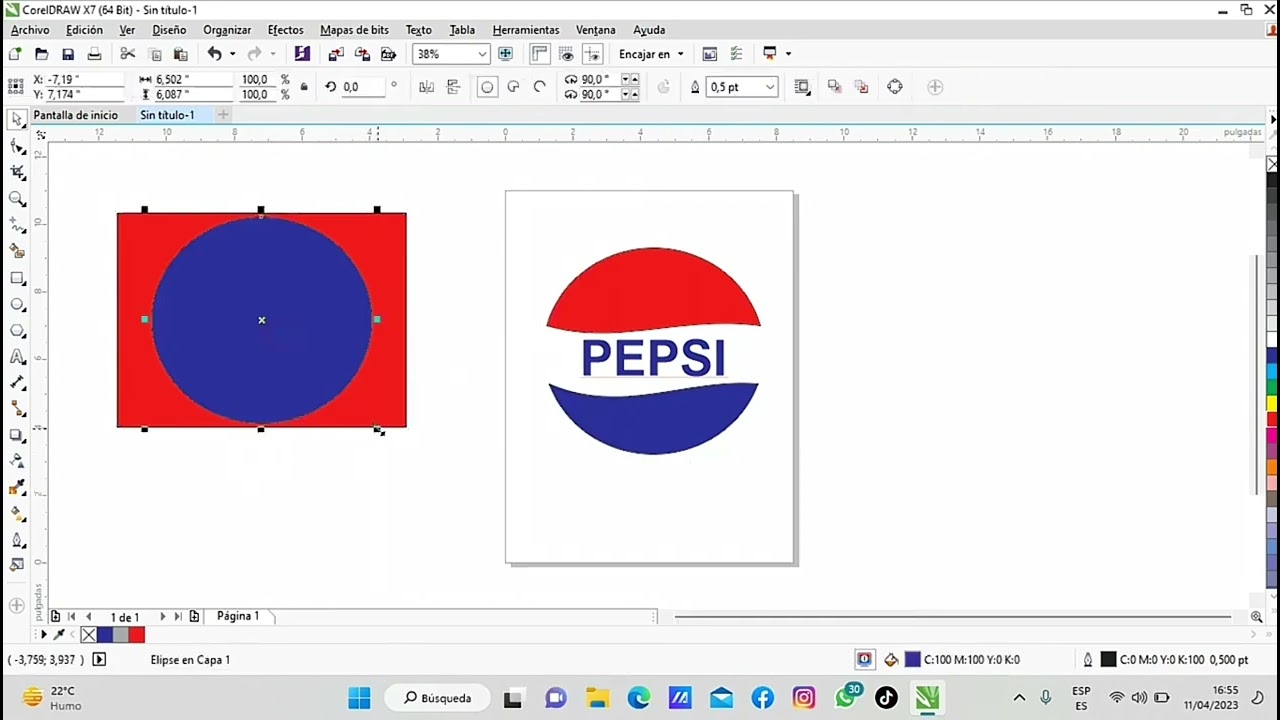The image size is (1280, 720).
Task: Select the Pick tool arrow
Action: [x=17, y=120]
